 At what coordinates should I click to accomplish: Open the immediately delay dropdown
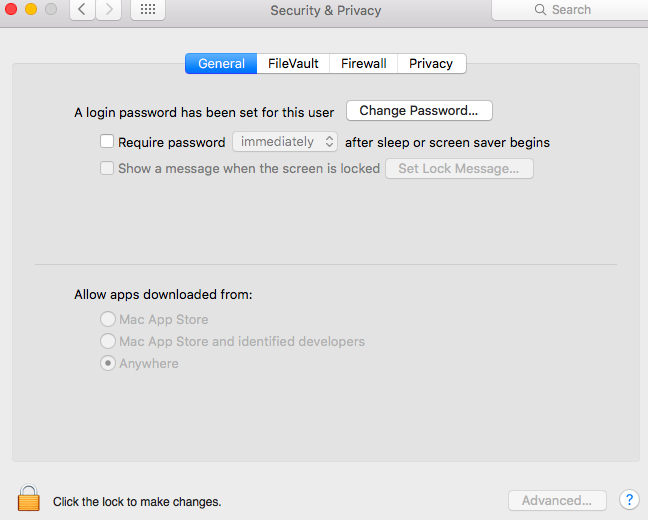coord(285,142)
